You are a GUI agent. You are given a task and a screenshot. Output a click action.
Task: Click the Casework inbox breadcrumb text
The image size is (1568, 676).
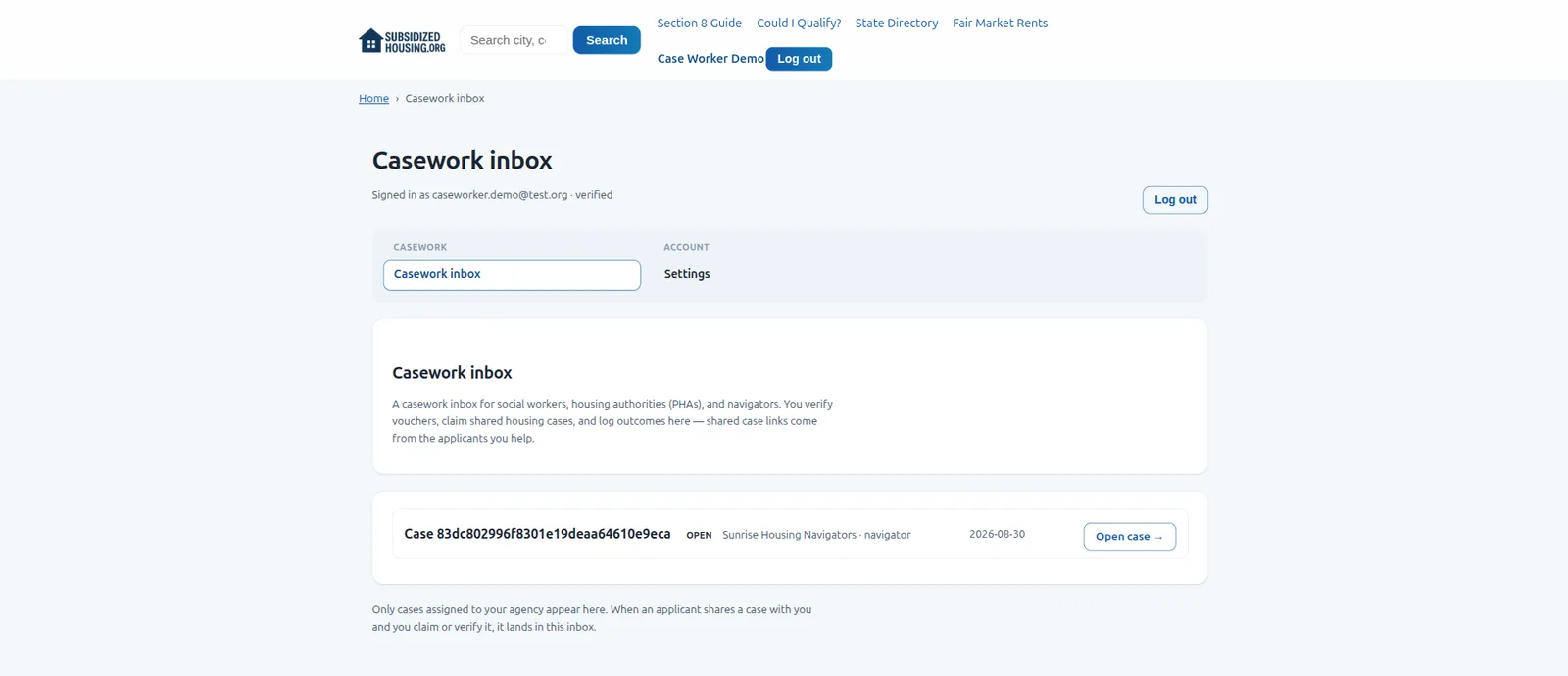[445, 98]
